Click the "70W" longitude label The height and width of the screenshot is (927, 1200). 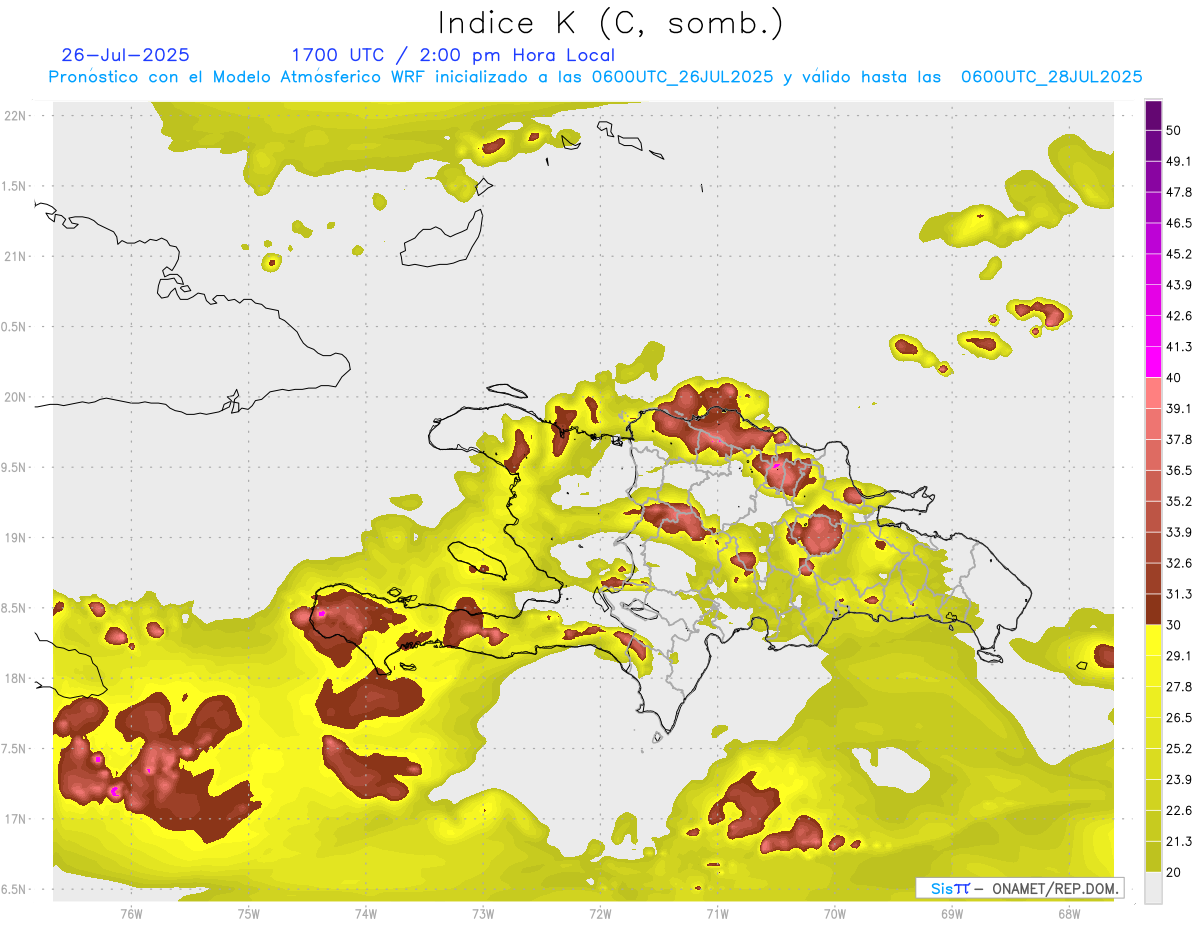[834, 913]
